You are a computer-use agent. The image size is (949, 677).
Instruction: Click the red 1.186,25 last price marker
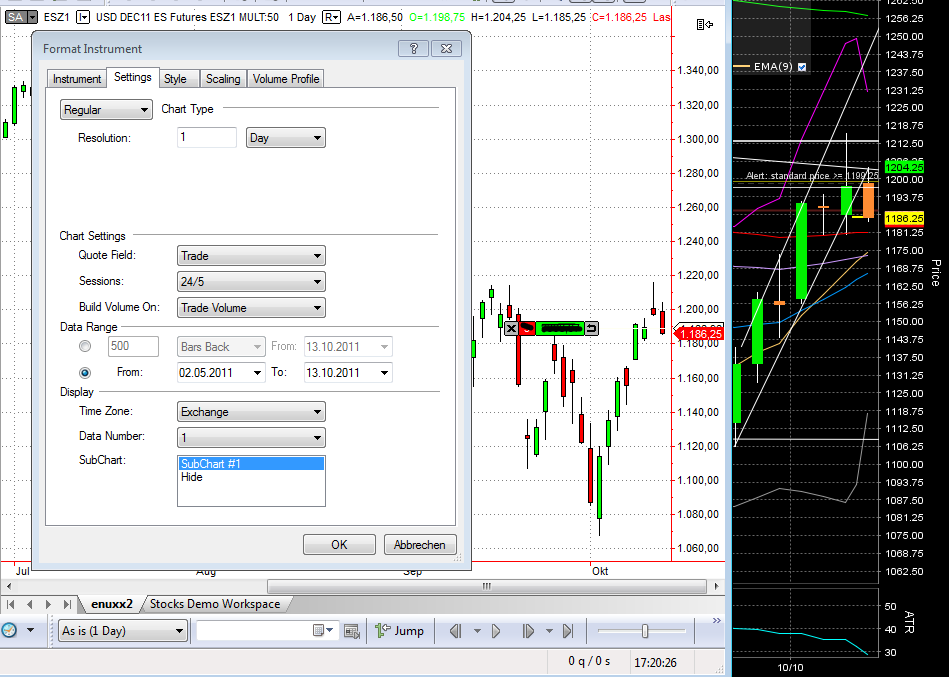coord(699,334)
